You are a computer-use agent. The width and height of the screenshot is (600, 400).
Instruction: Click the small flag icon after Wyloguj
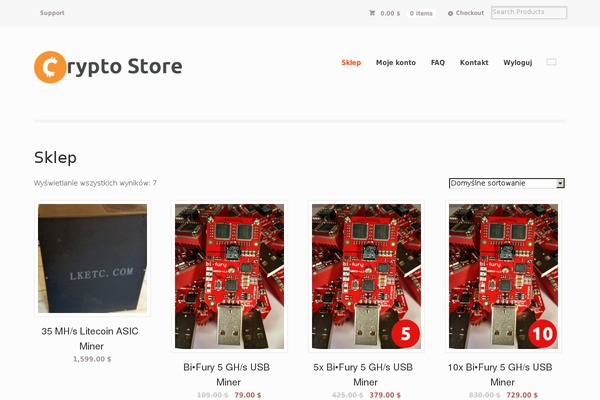click(x=551, y=62)
